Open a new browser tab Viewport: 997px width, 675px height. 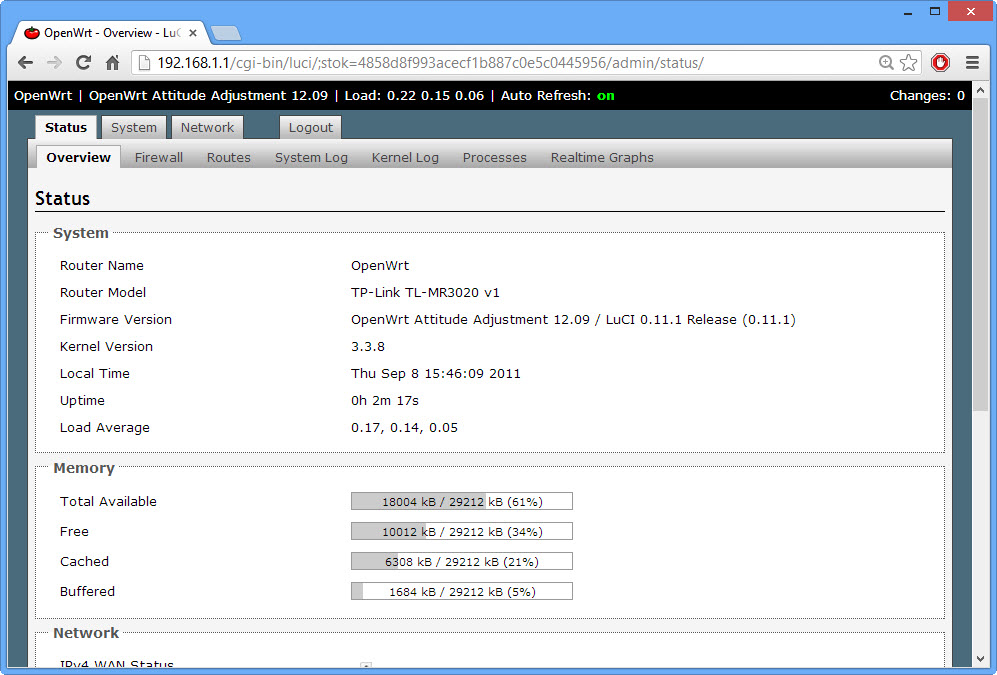(x=226, y=33)
